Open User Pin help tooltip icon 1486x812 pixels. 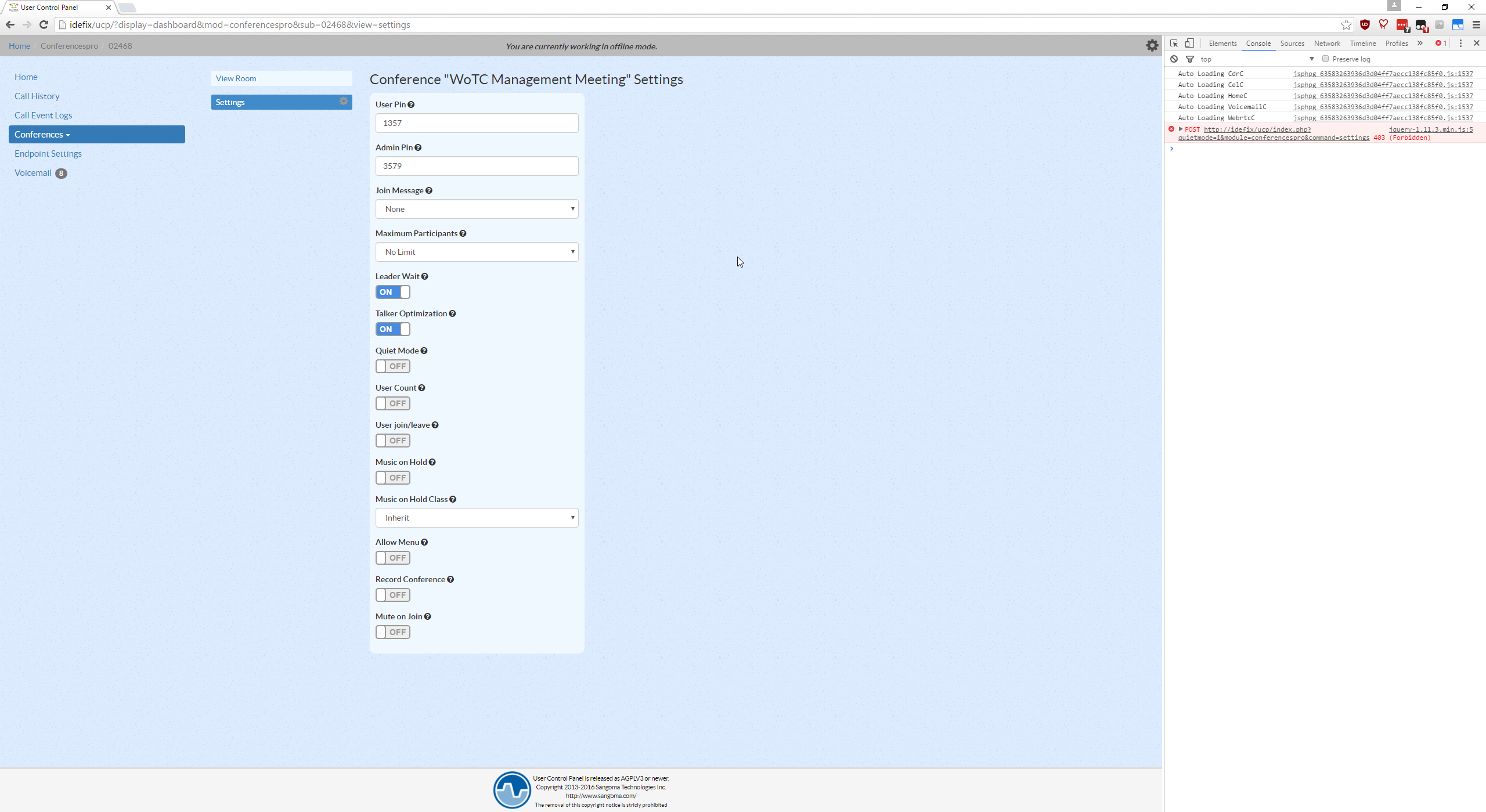[x=411, y=104]
